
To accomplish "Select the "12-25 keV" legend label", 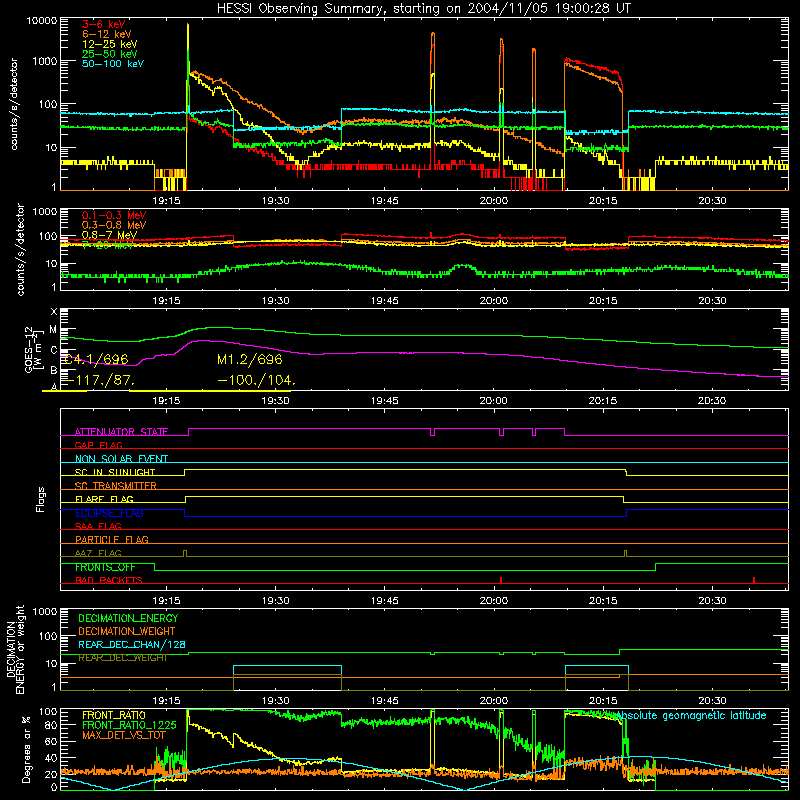I will tap(110, 44).
